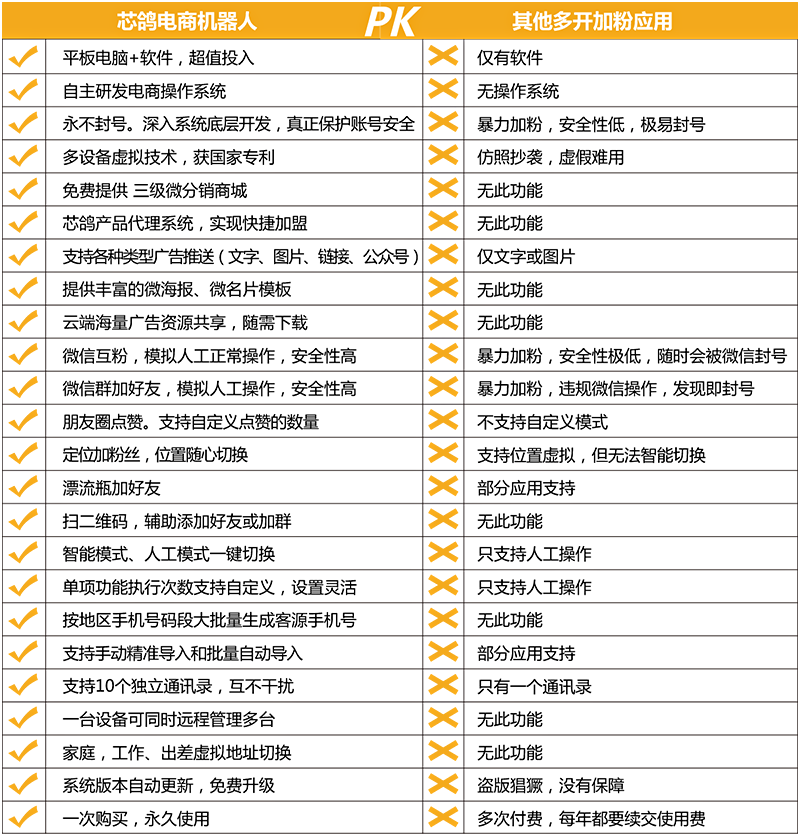The image size is (800, 837).
Task: Select the text 单项功能执行次数支持自定义，设置灵活
Action: [209, 587]
